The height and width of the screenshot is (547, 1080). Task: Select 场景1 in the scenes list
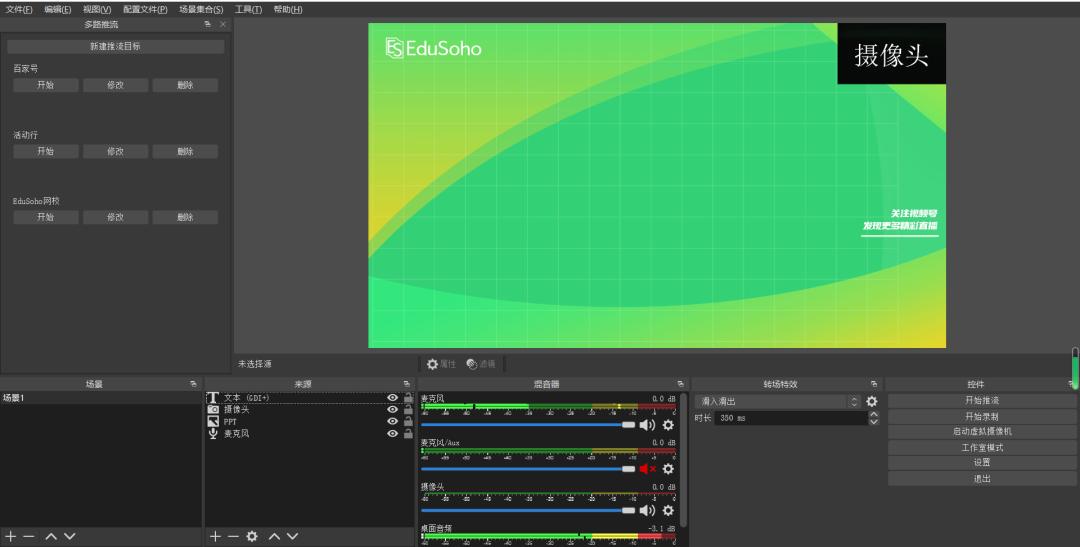pyautogui.click(x=100, y=398)
